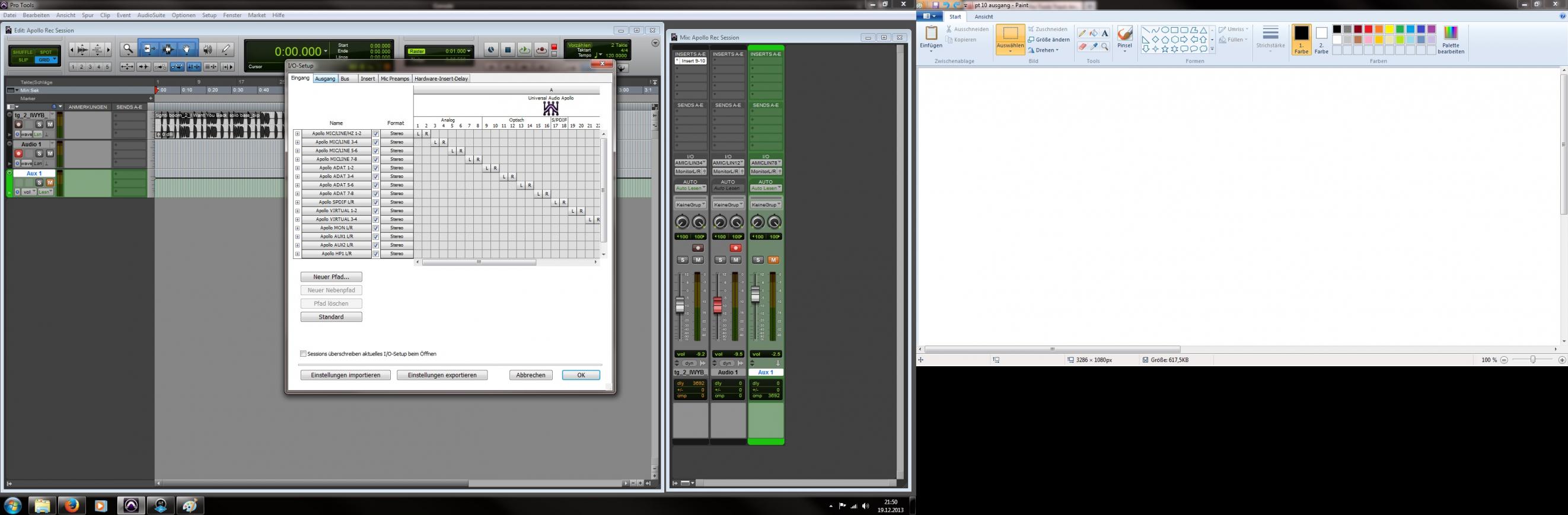Viewport: 1568px width, 515px height.
Task: Solo Audio 1 channel in Mix window
Action: click(720, 260)
